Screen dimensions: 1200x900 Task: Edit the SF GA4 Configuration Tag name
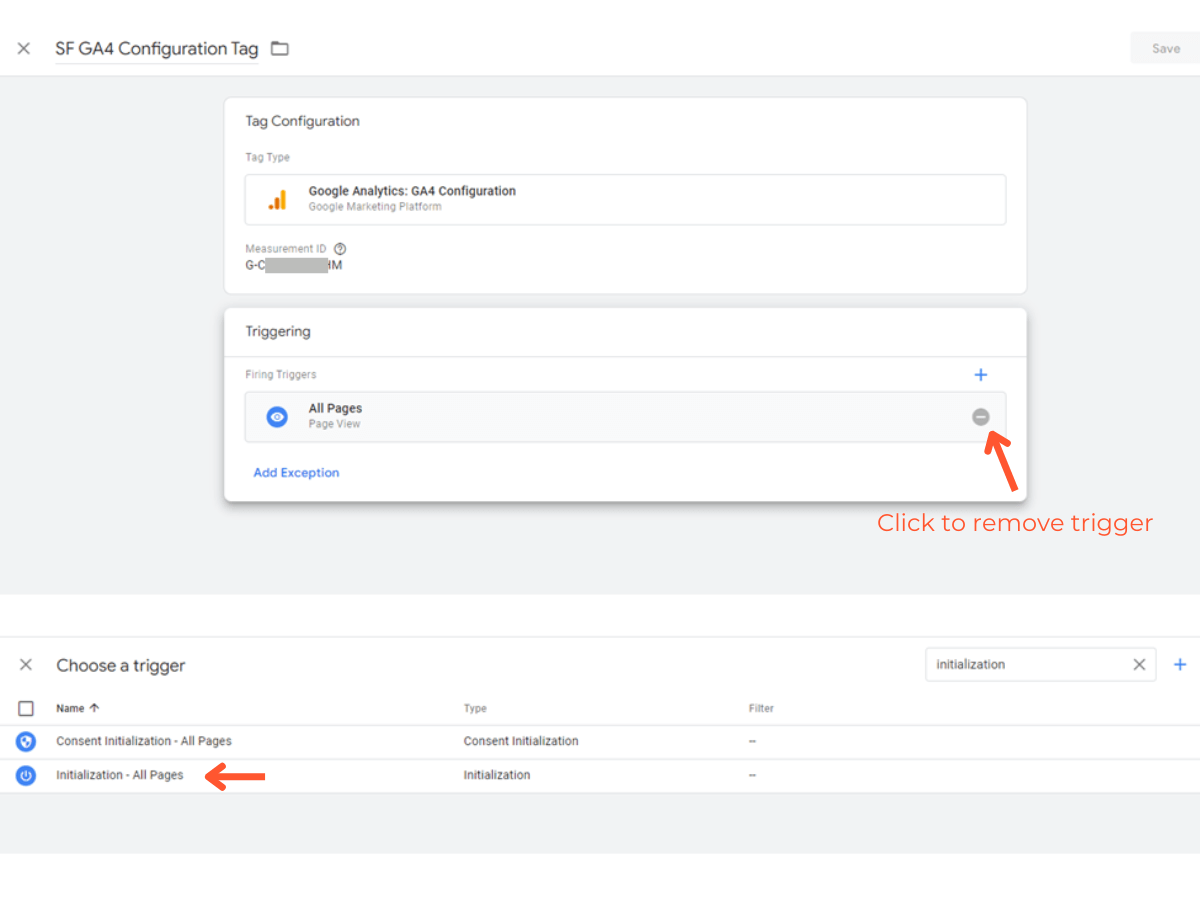(x=157, y=48)
